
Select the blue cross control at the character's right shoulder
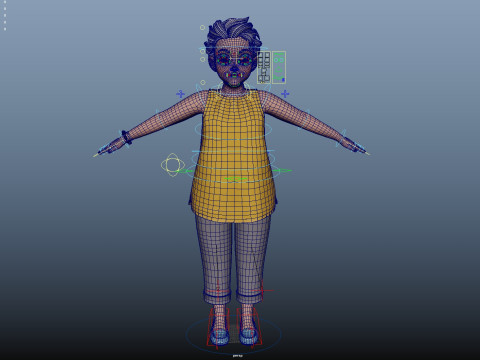tap(180, 94)
